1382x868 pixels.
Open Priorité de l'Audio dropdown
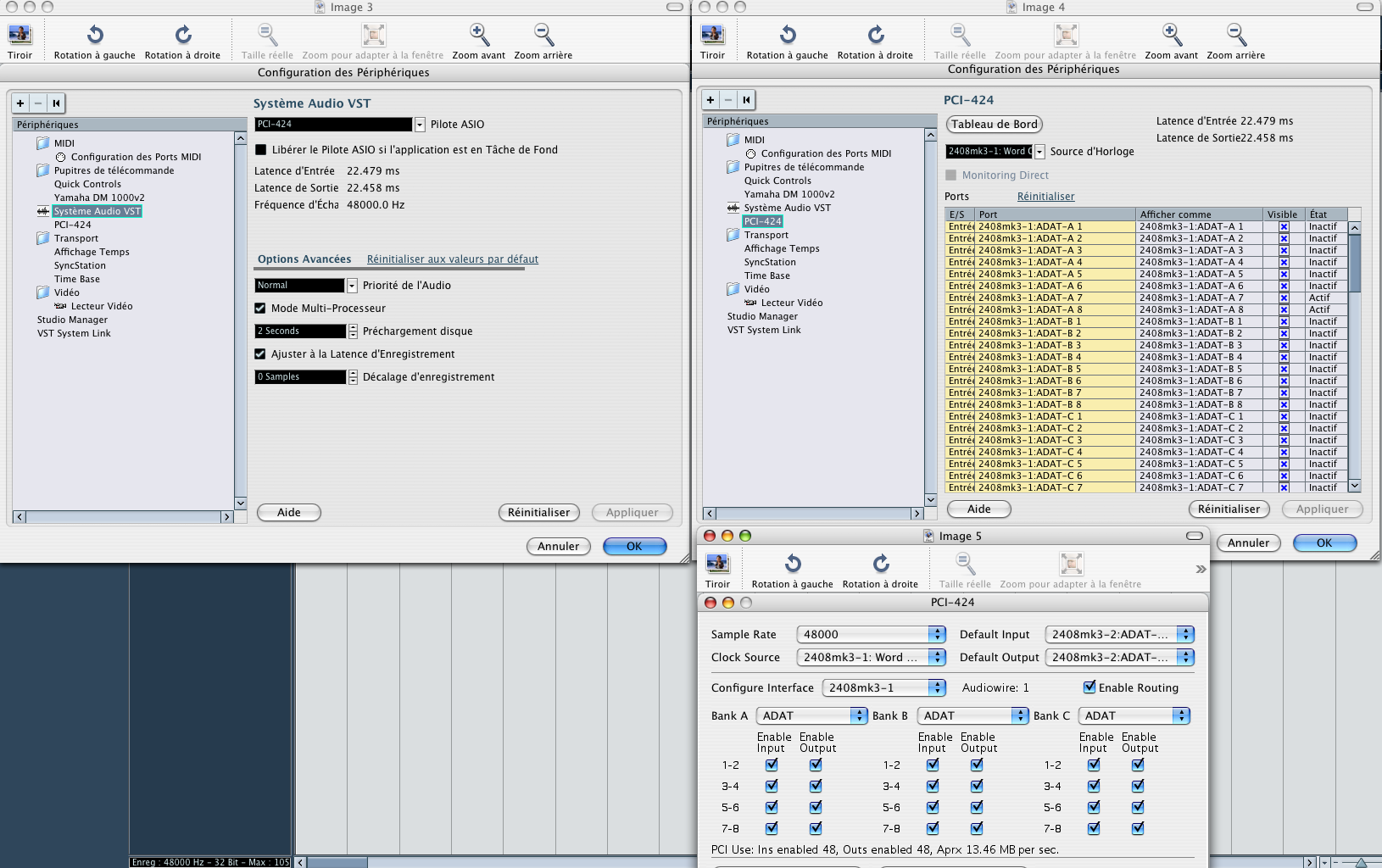[352, 286]
